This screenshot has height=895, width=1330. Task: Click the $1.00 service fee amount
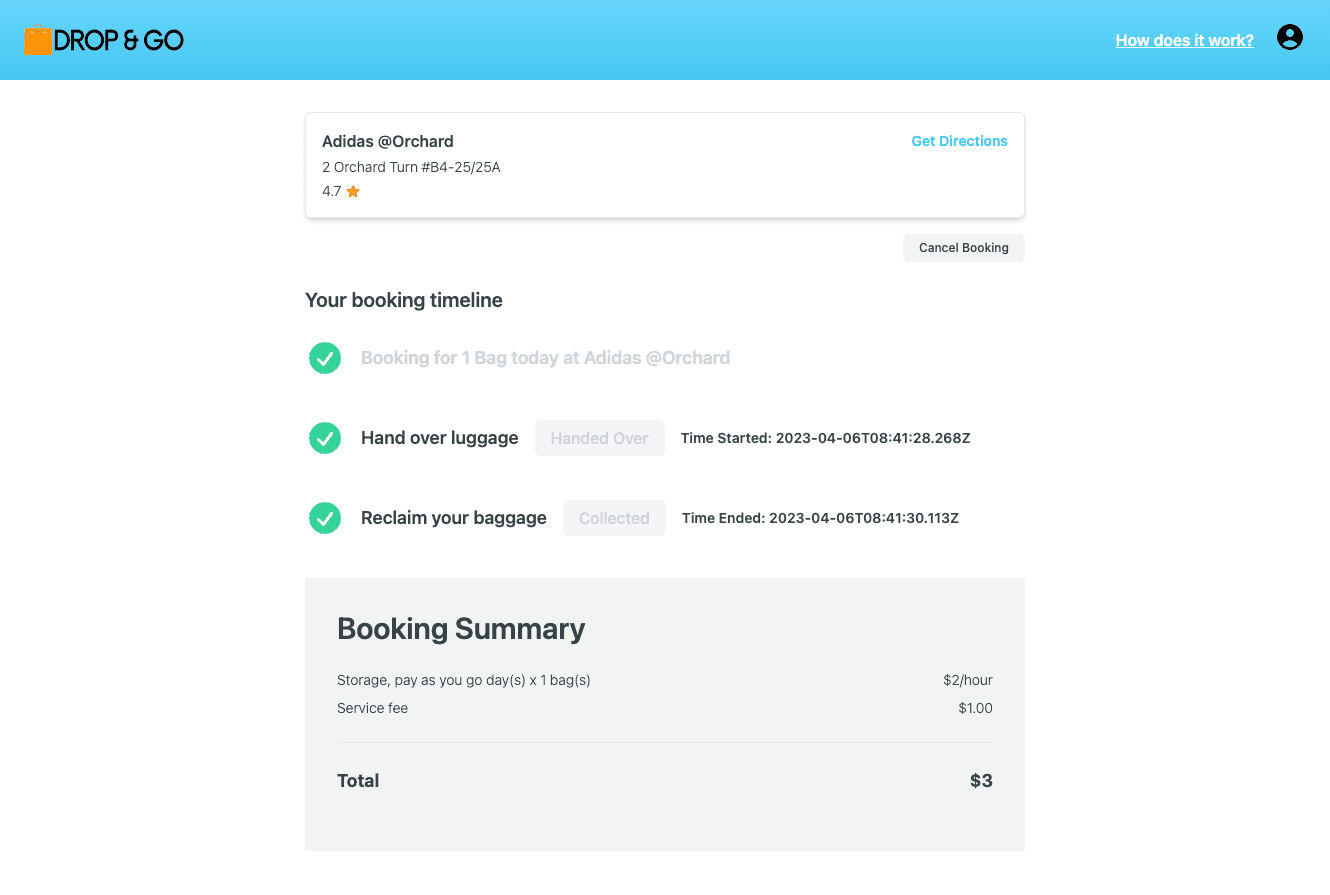(975, 708)
